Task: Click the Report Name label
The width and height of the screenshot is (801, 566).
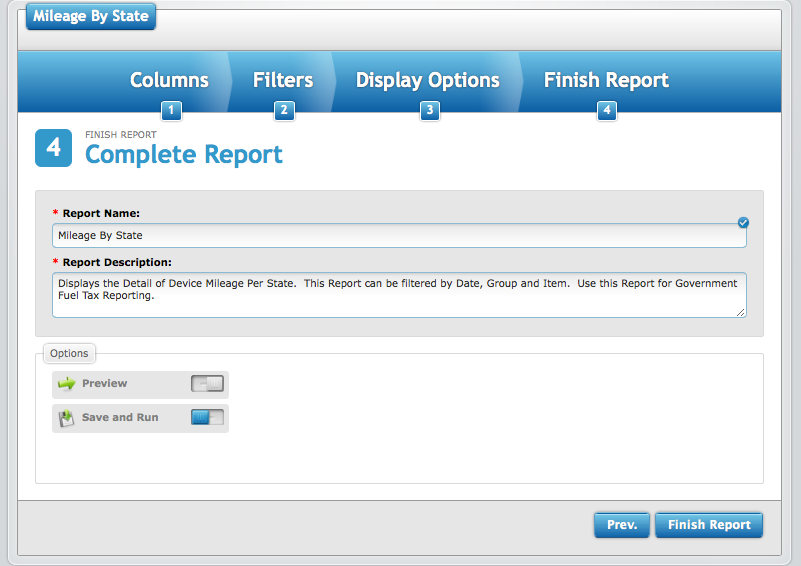Action: [101, 214]
